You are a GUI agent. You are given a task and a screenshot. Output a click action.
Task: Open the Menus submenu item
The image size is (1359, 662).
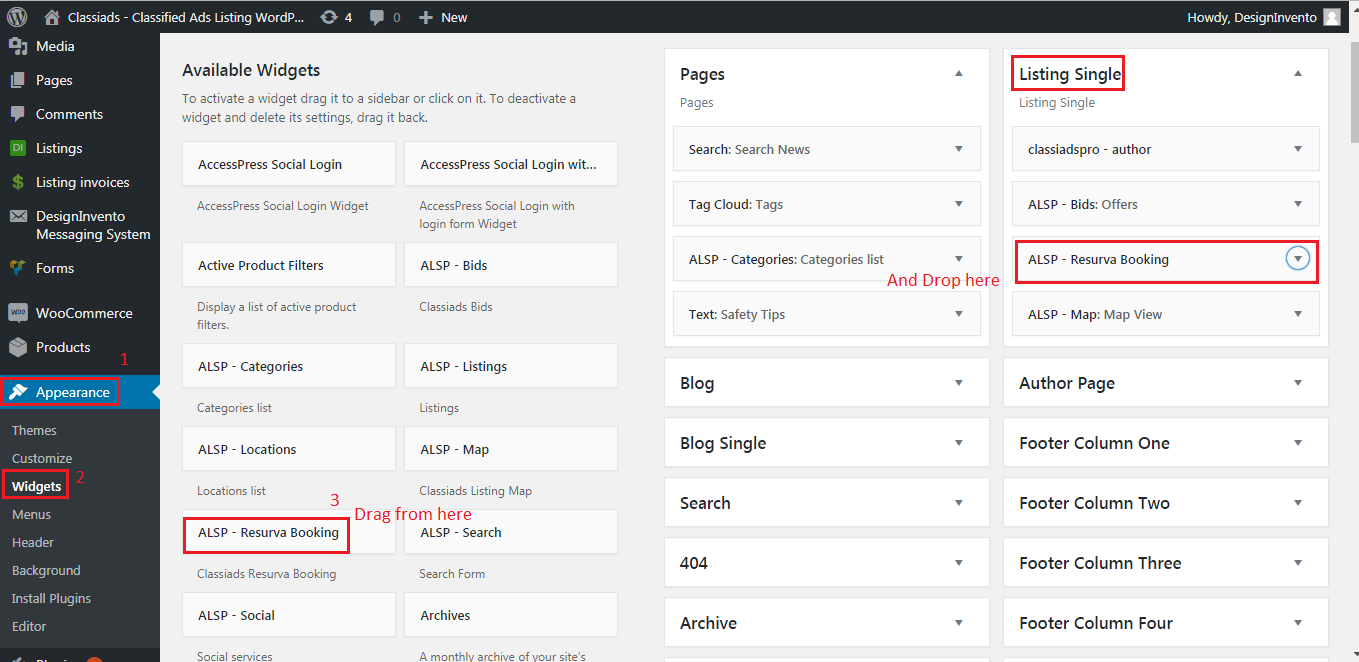(31, 514)
